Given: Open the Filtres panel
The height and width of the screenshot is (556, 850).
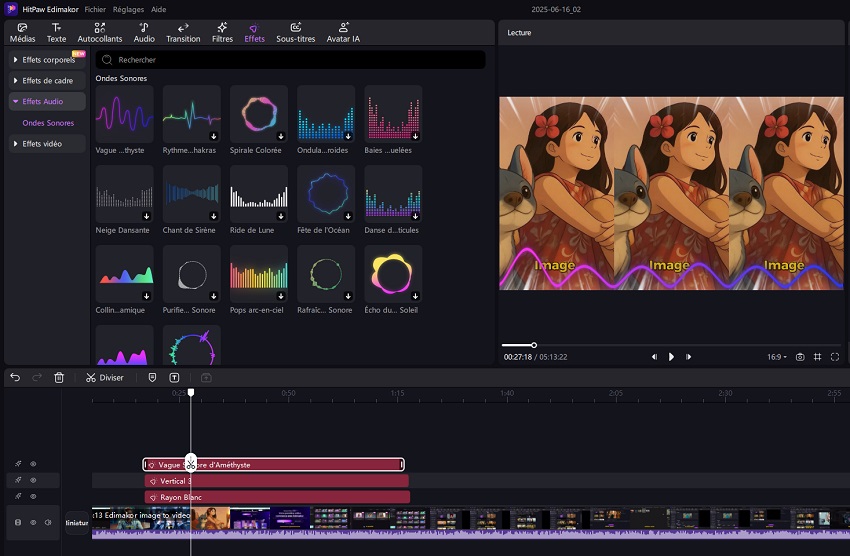Looking at the screenshot, I should click(x=222, y=33).
